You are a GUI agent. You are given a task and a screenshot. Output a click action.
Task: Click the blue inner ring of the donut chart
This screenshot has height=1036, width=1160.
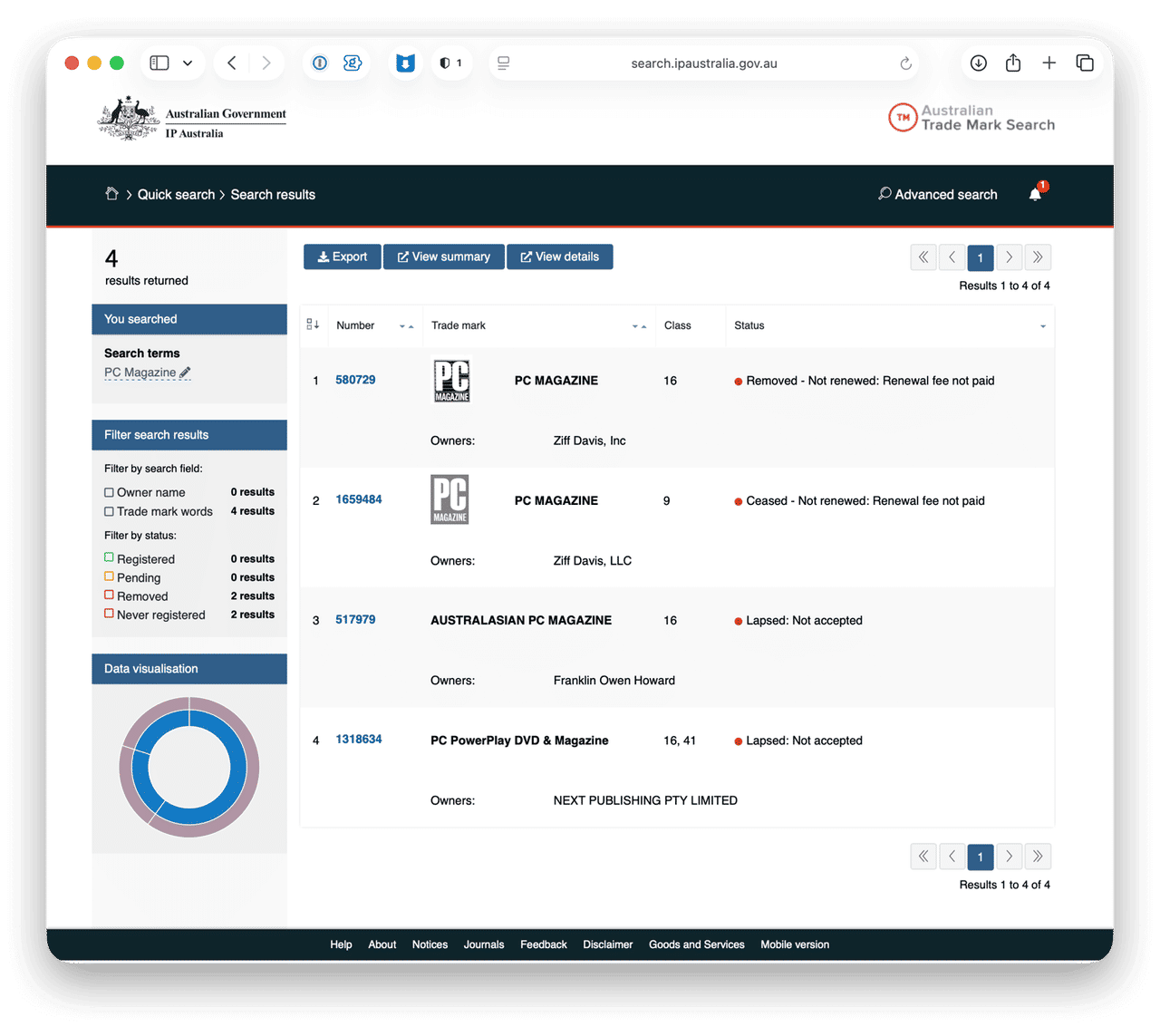pos(237,767)
